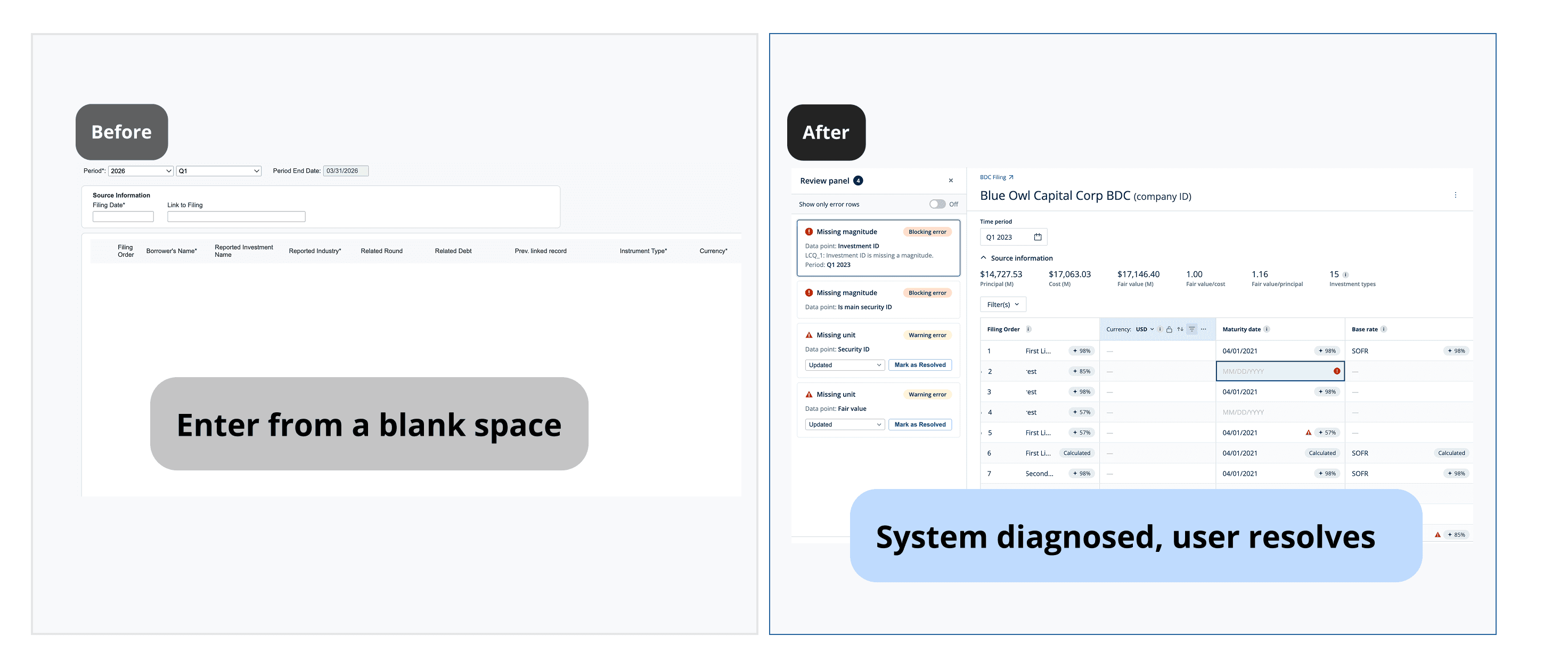Open the USD currency dropdown
The width and height of the screenshot is (1568, 668).
pyautogui.click(x=1145, y=329)
